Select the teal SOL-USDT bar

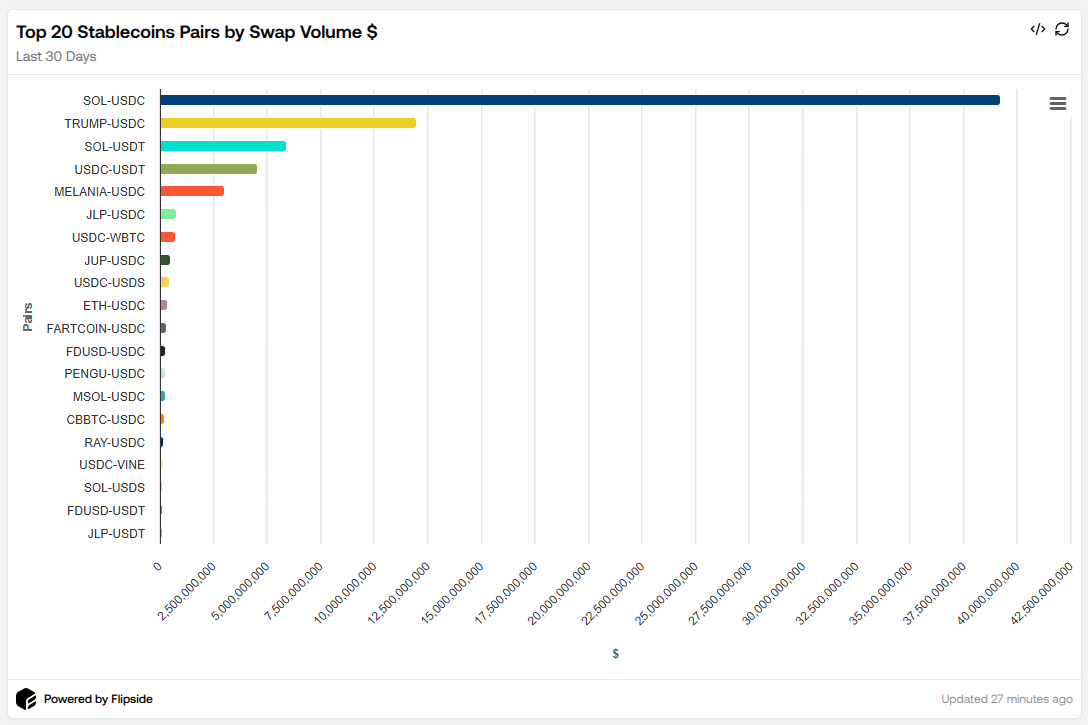coord(222,146)
